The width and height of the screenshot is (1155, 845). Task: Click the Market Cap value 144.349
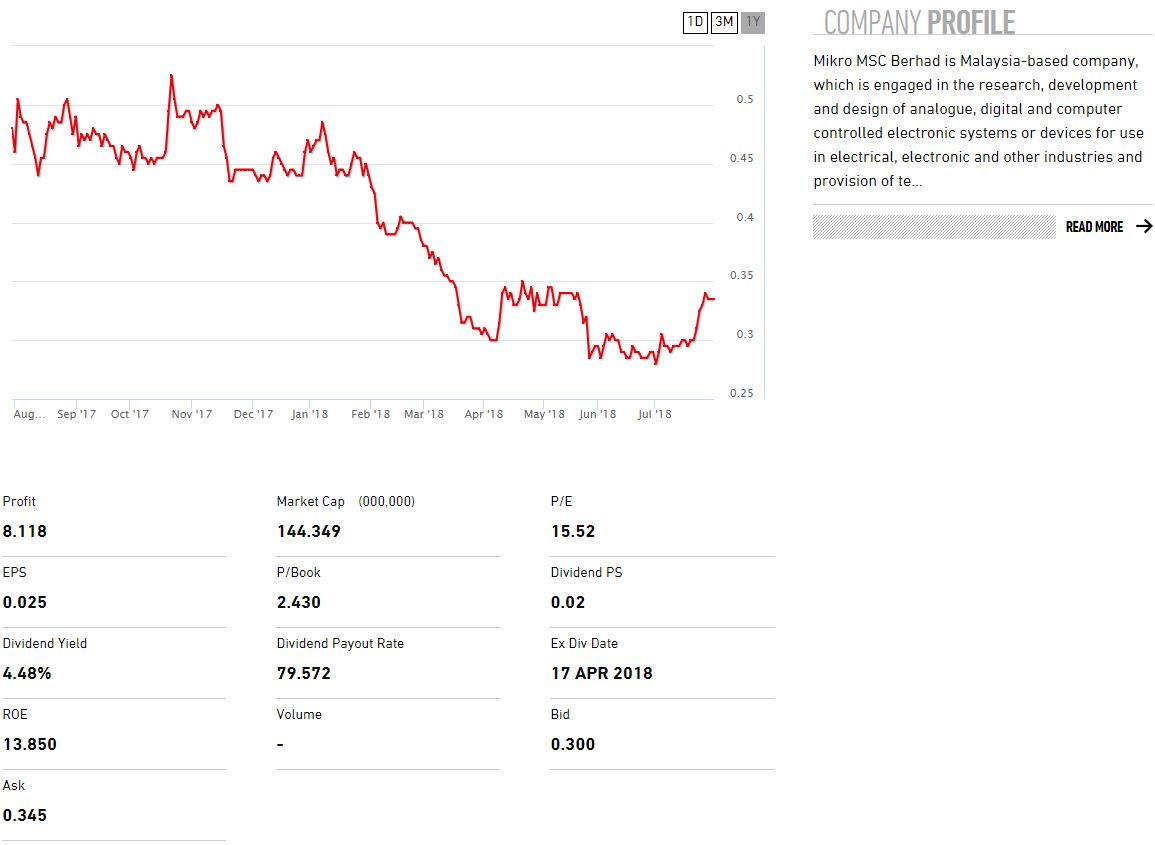309,531
